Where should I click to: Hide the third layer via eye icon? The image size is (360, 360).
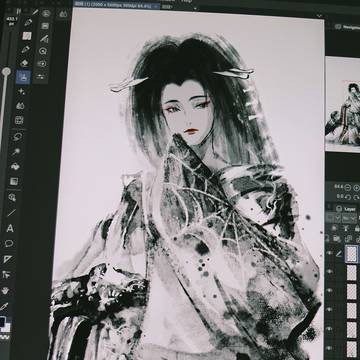tap(330, 291)
